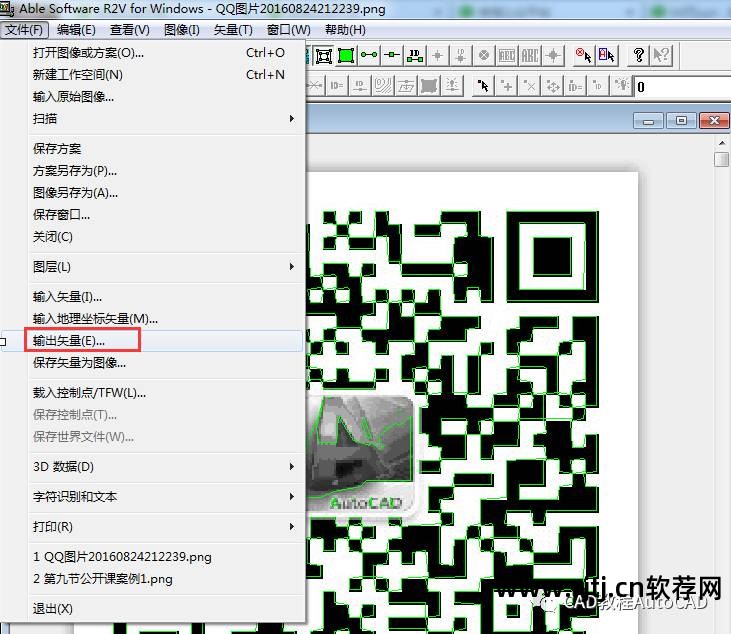
Task: Click the move point four-arrow icon
Action: 552,86
